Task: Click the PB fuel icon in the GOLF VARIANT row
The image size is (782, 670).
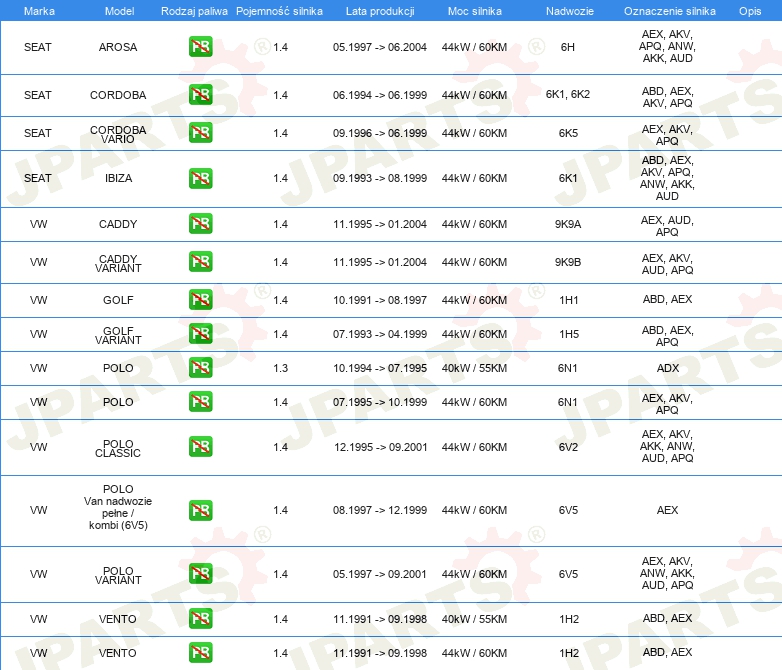Action: coord(200,334)
